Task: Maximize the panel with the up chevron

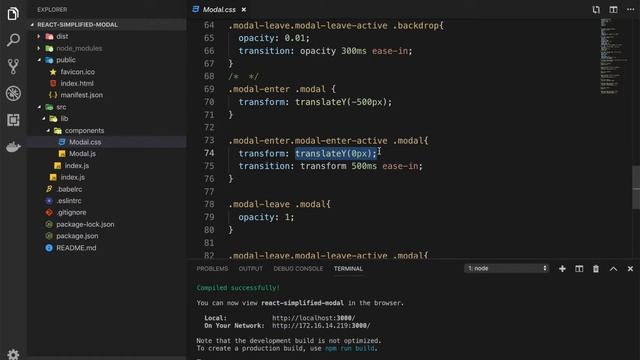Action: pyautogui.click(x=613, y=269)
